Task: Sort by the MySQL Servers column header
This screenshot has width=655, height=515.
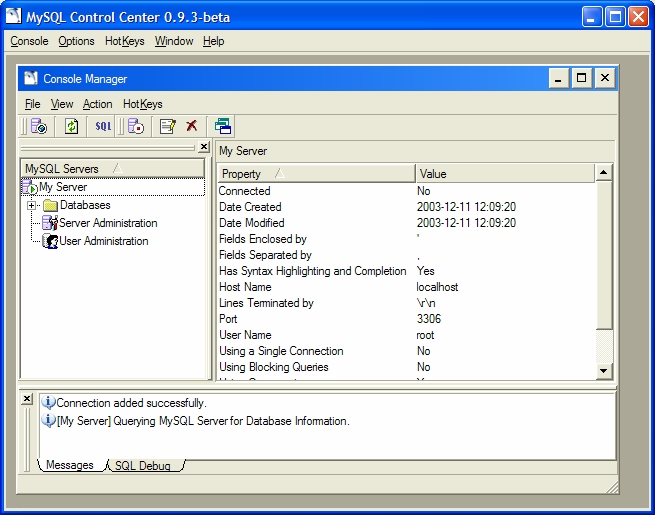Action: 113,169
